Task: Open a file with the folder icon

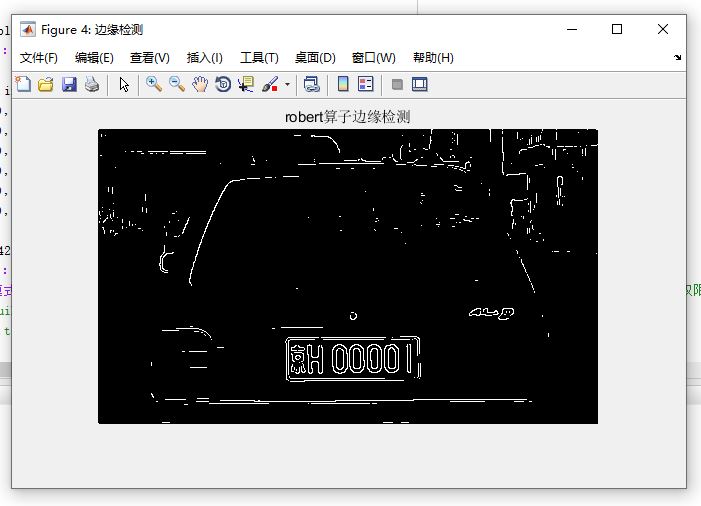Action: click(46, 84)
